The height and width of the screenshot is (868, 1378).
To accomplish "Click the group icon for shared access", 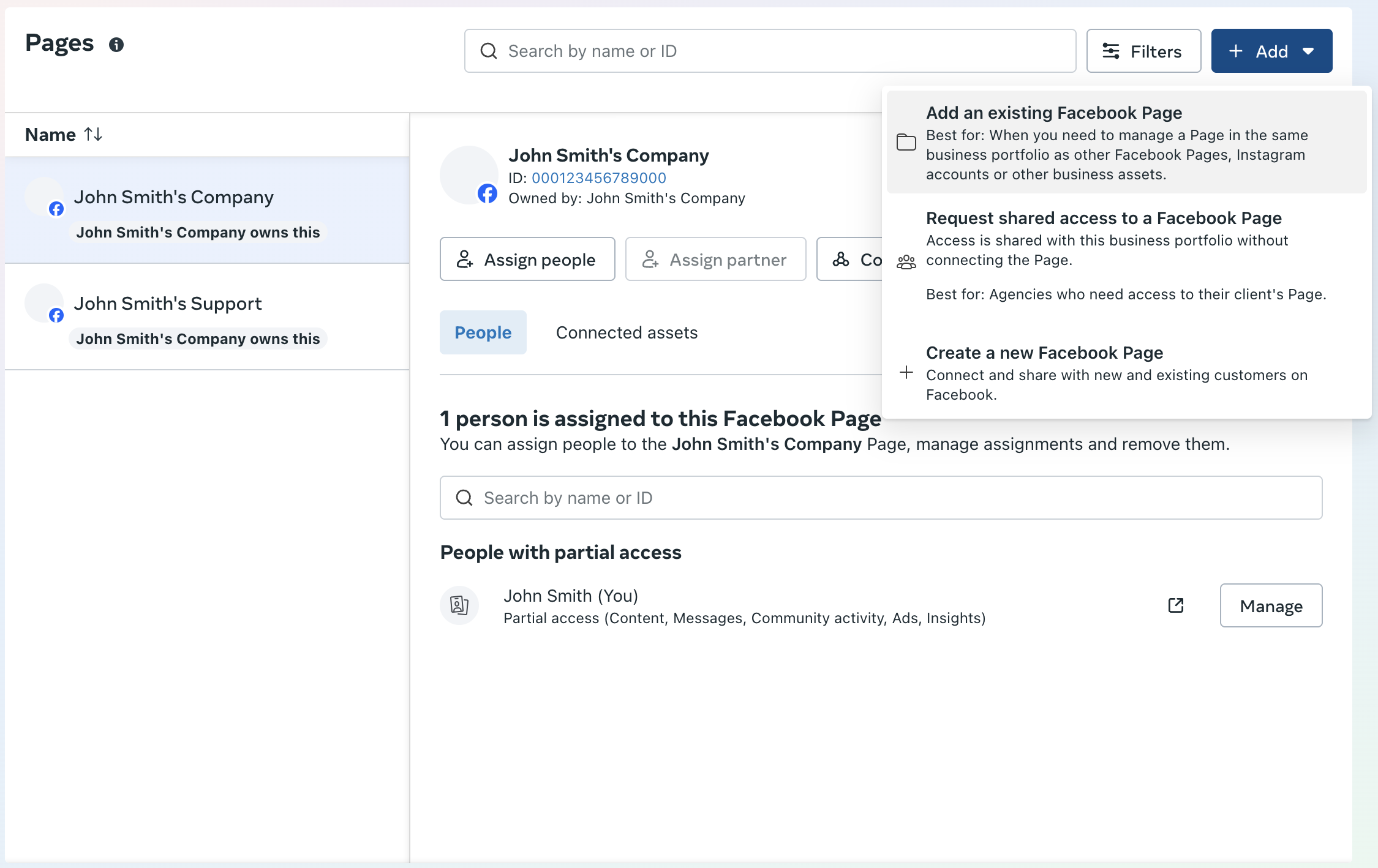I will 906,262.
